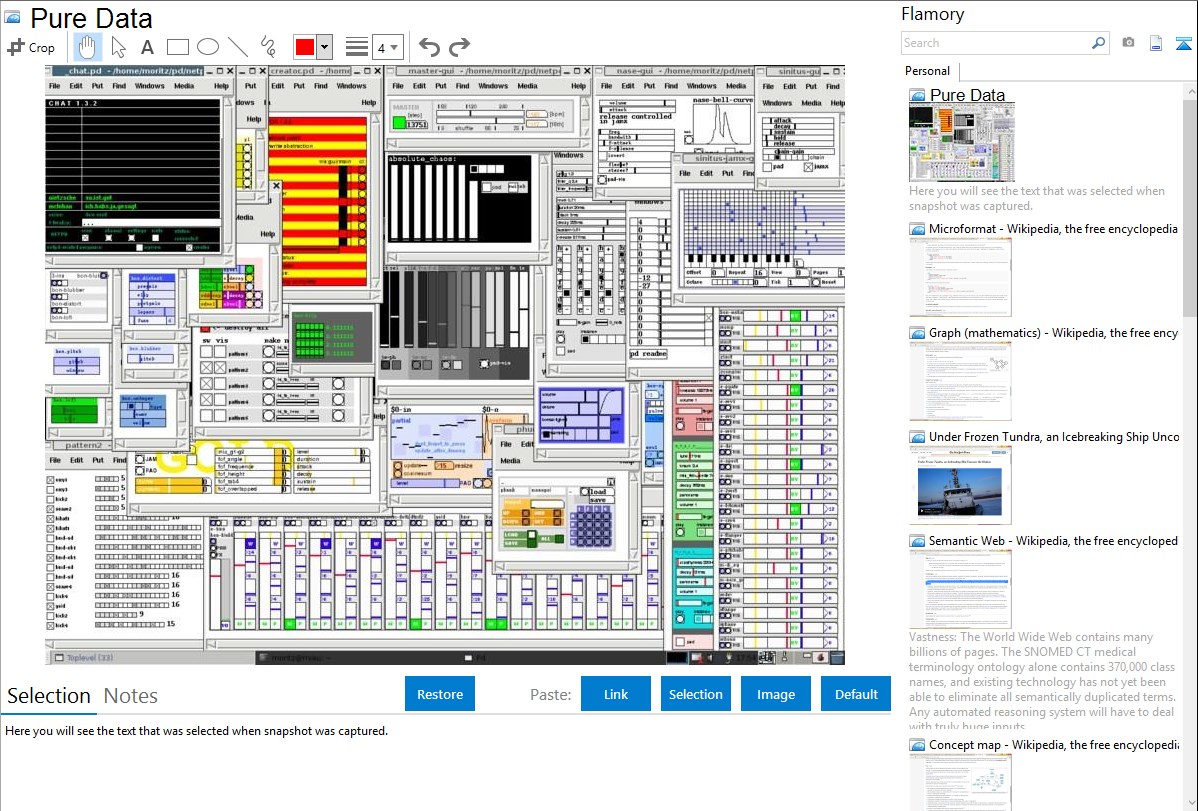Open the Microformat Wikipedia thumbnail
This screenshot has height=811, width=1198.
click(960, 277)
